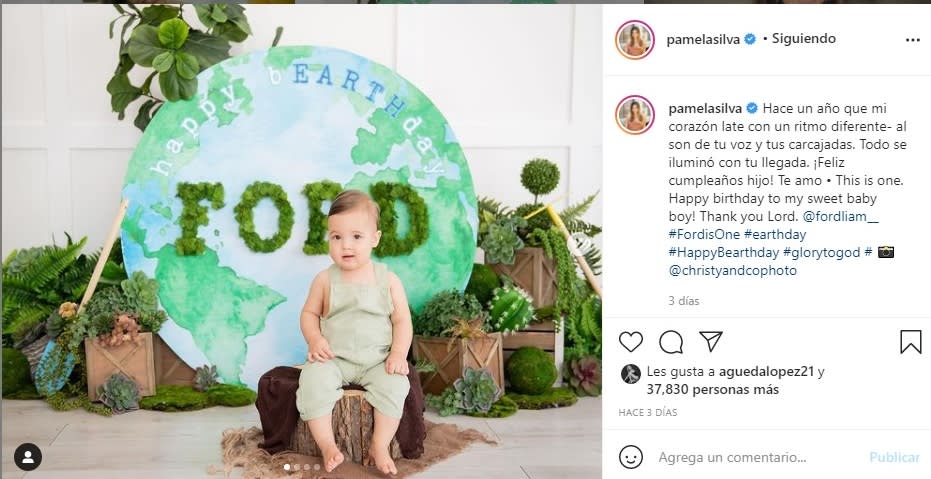Viewport: 931px width, 479px height.
Task: Visit the @christyandcophoto mention
Action: coord(733,271)
